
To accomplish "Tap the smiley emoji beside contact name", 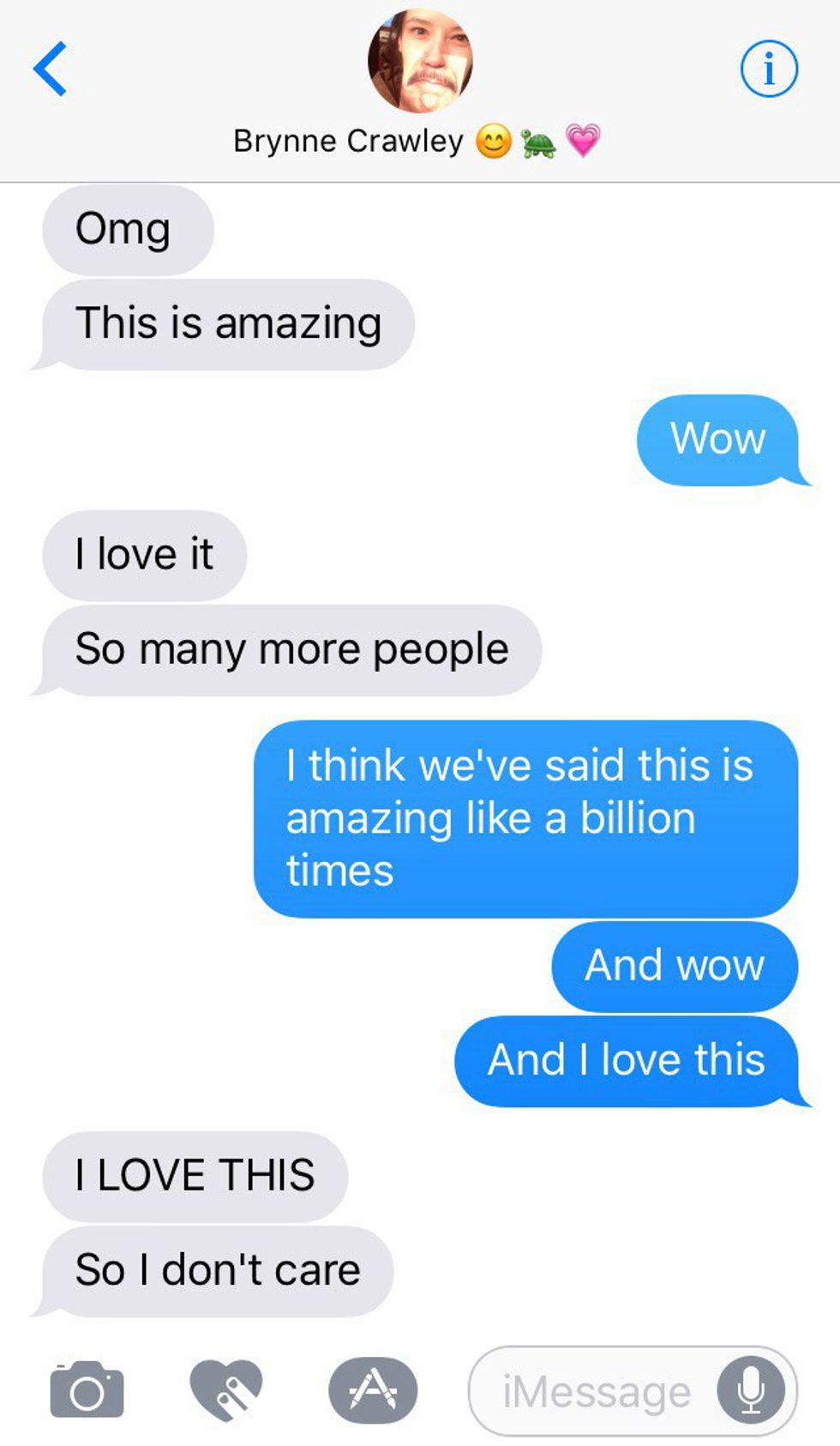I will pyautogui.click(x=493, y=142).
